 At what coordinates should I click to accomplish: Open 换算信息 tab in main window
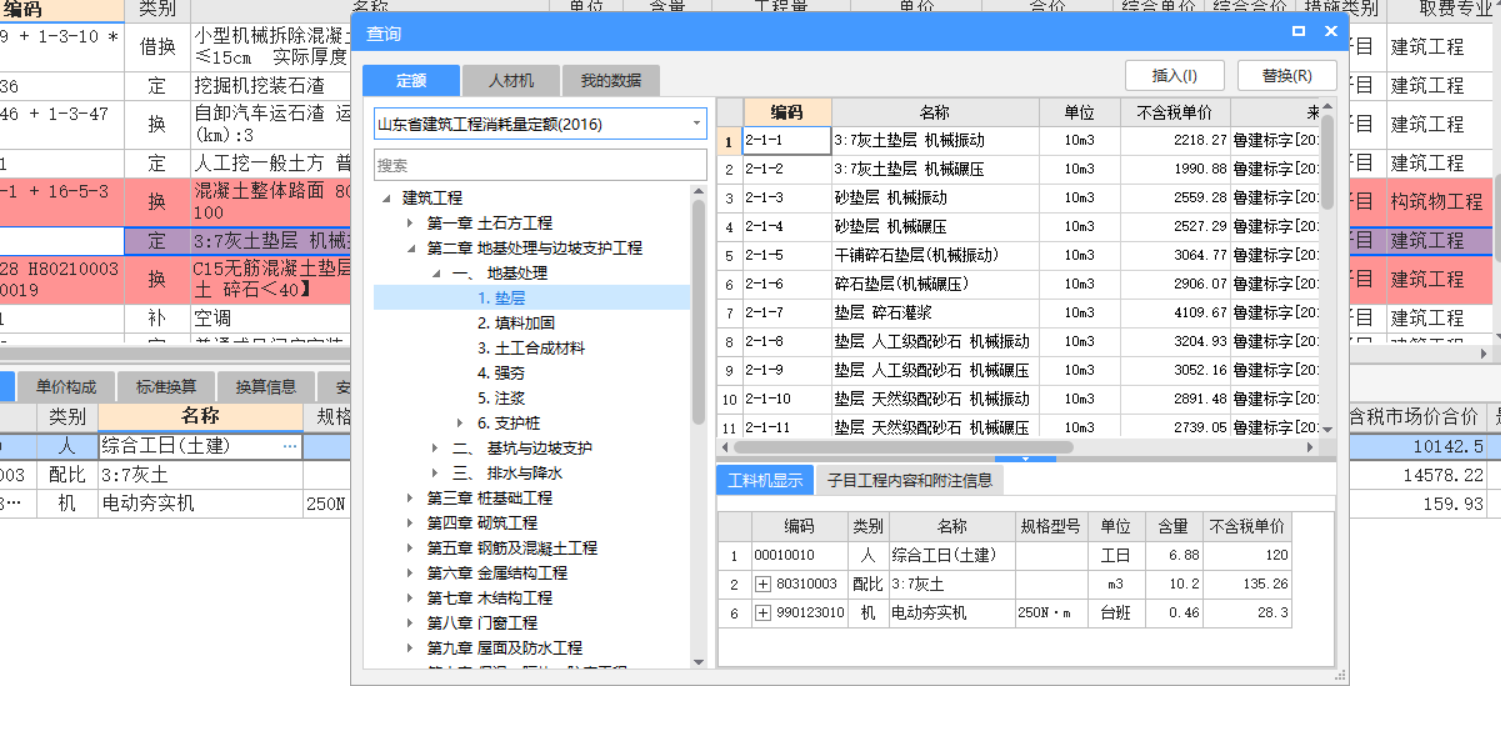pyautogui.click(x=266, y=387)
